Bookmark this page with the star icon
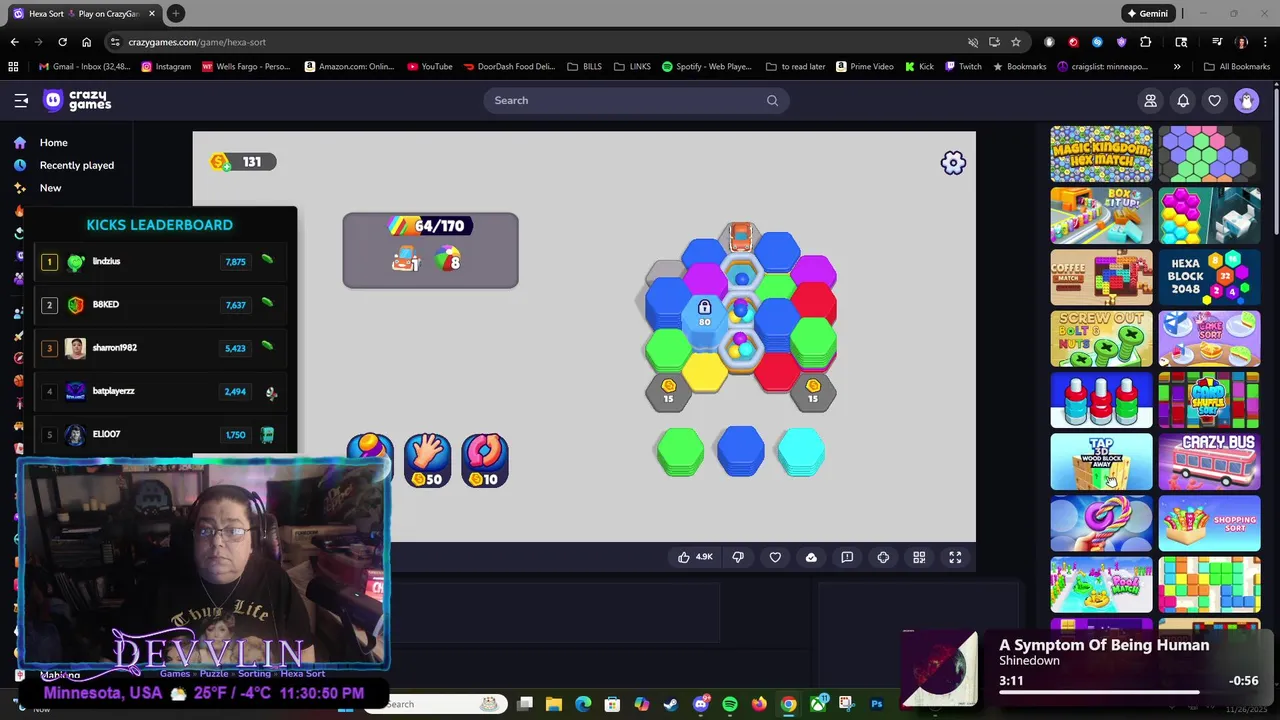 (1016, 42)
